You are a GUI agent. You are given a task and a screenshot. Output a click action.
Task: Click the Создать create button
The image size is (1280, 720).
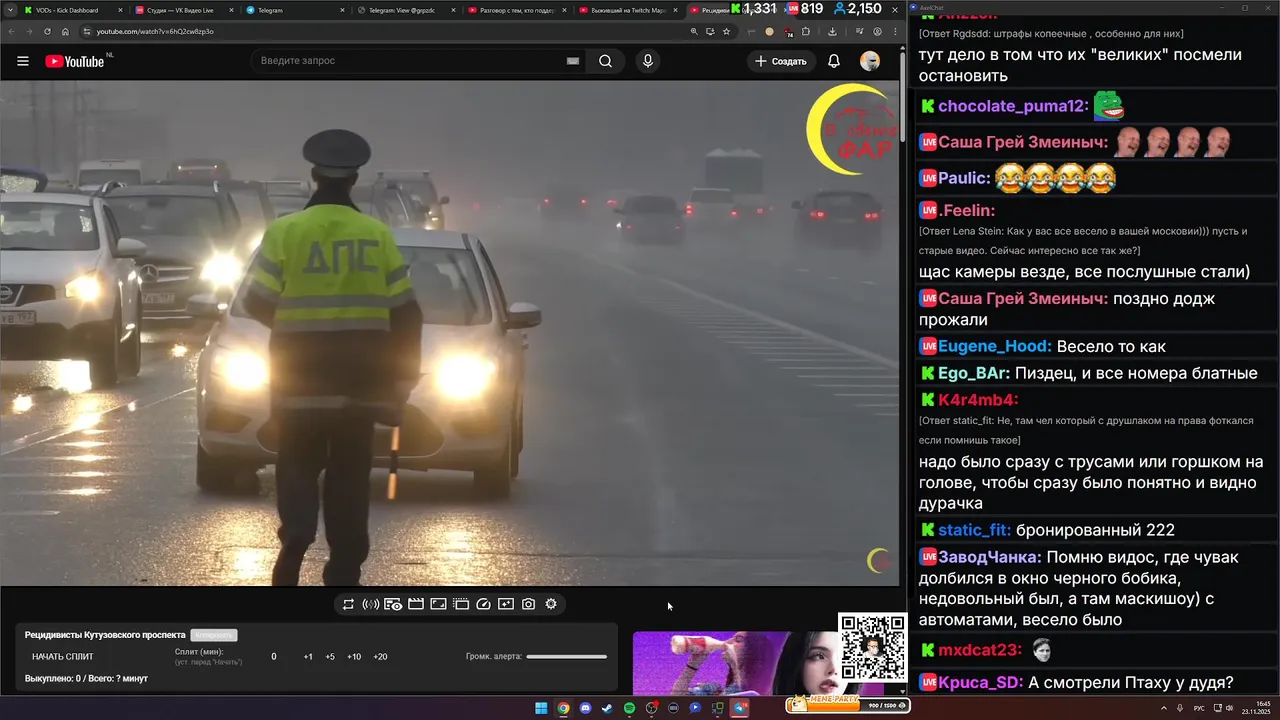point(780,61)
